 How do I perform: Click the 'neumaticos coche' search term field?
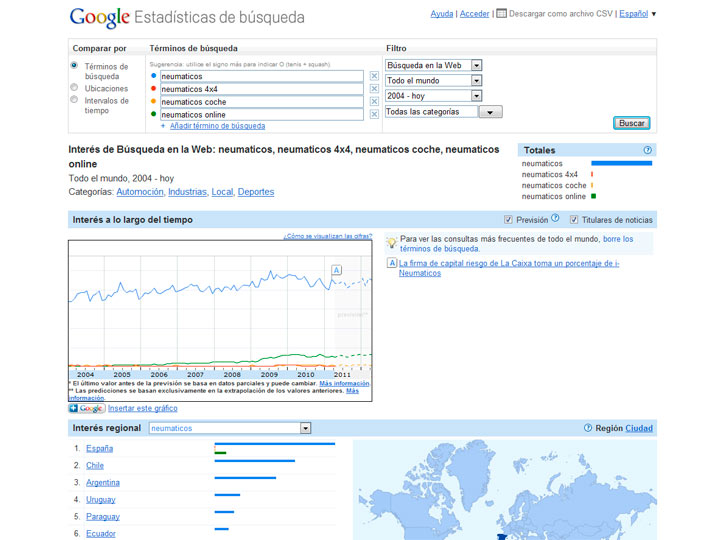(260, 102)
